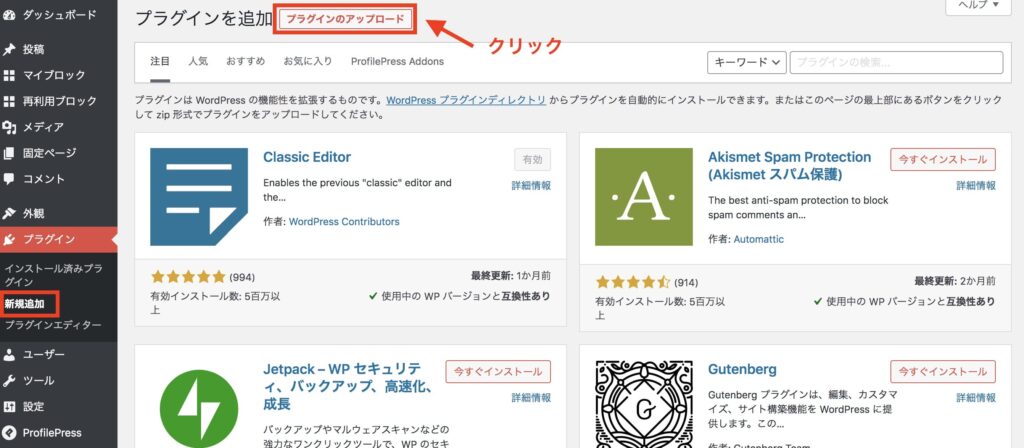This screenshot has height=448, width=1024.
Task: Open the Jetpack plugin title link
Action: (x=348, y=387)
